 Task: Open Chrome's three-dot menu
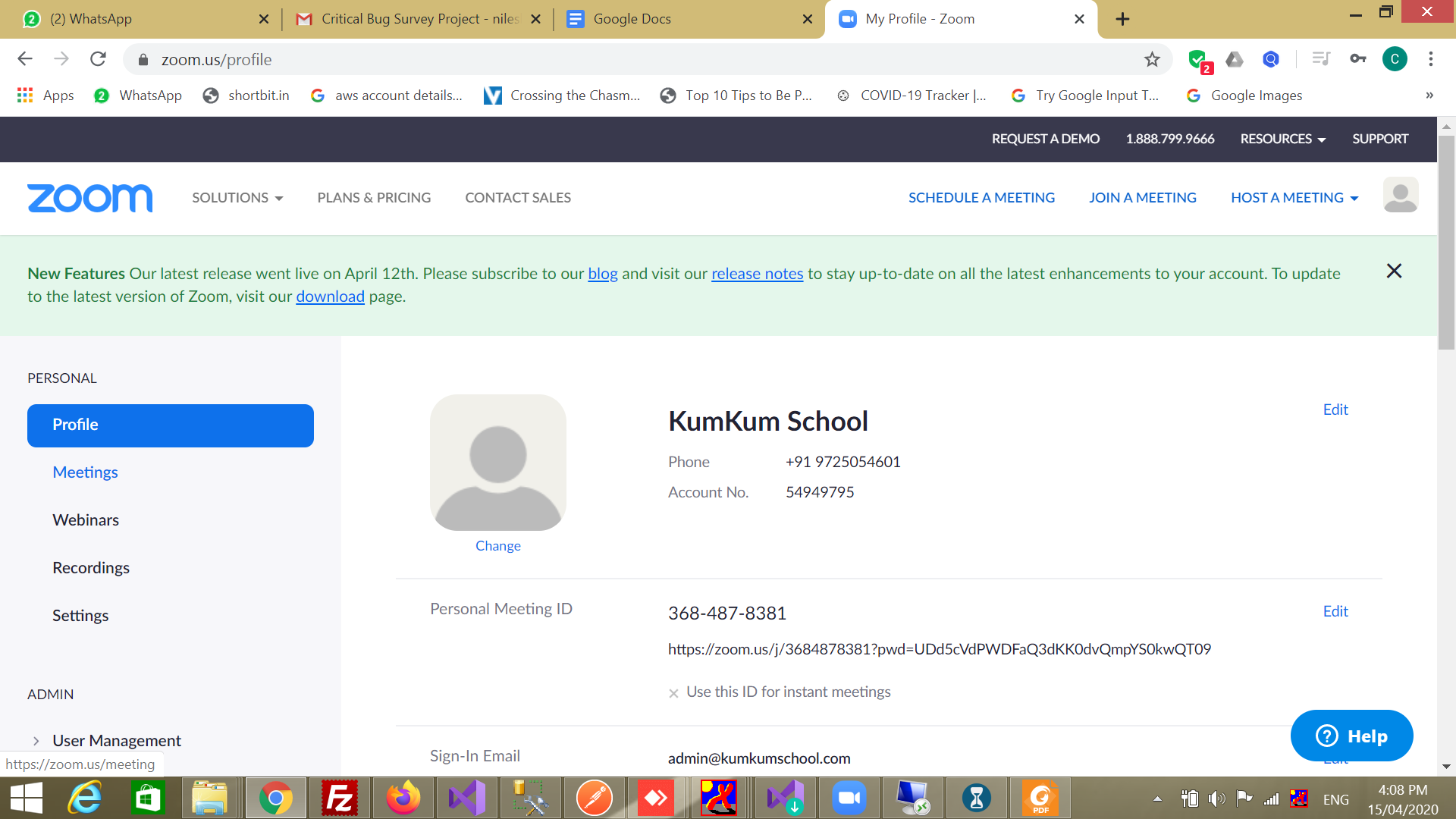(1430, 59)
